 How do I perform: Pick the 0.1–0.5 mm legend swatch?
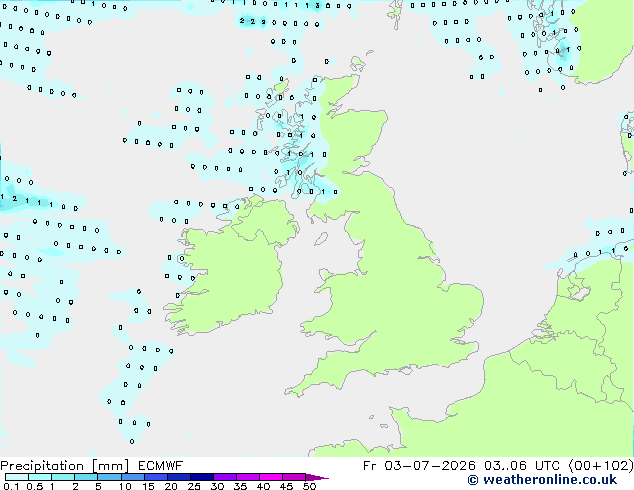(x=17, y=477)
